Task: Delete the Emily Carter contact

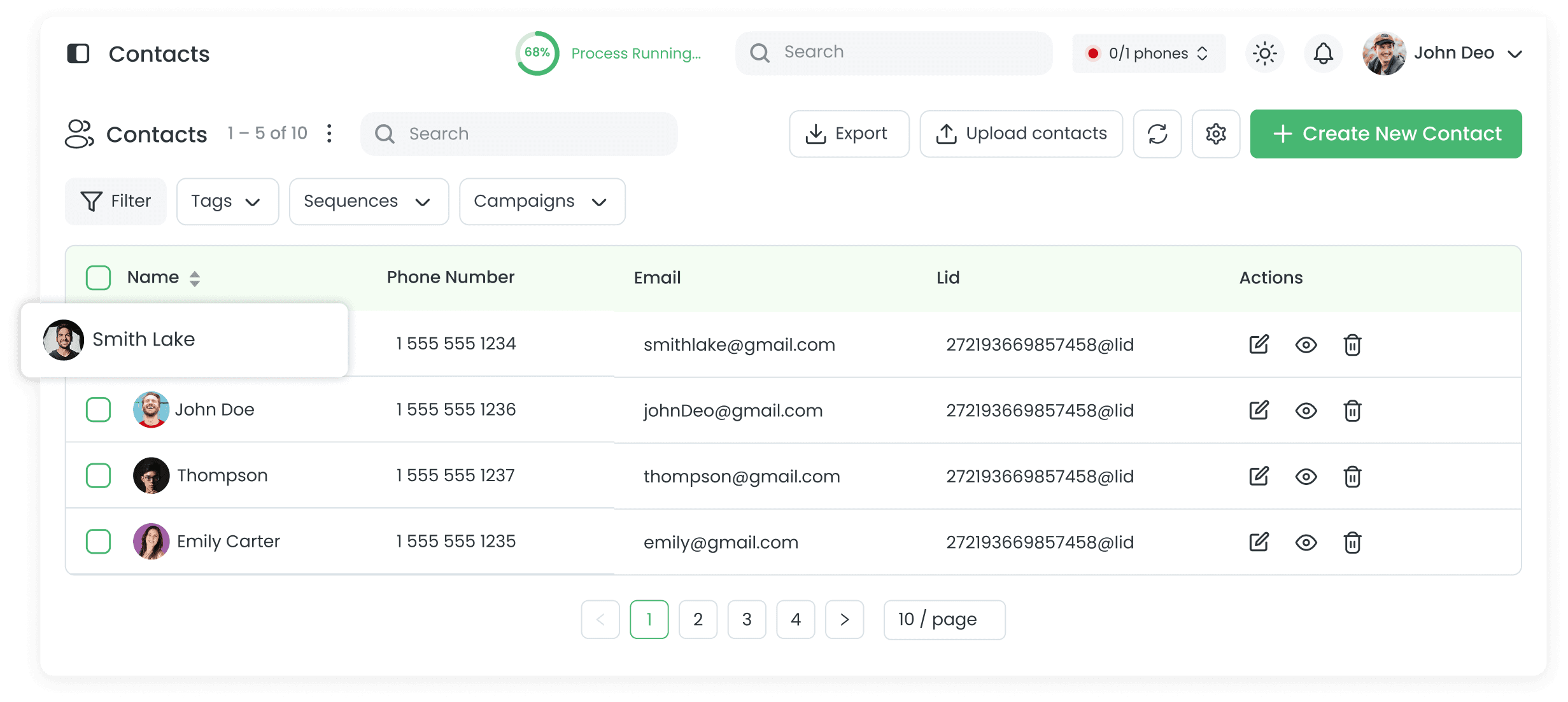Action: point(1352,542)
